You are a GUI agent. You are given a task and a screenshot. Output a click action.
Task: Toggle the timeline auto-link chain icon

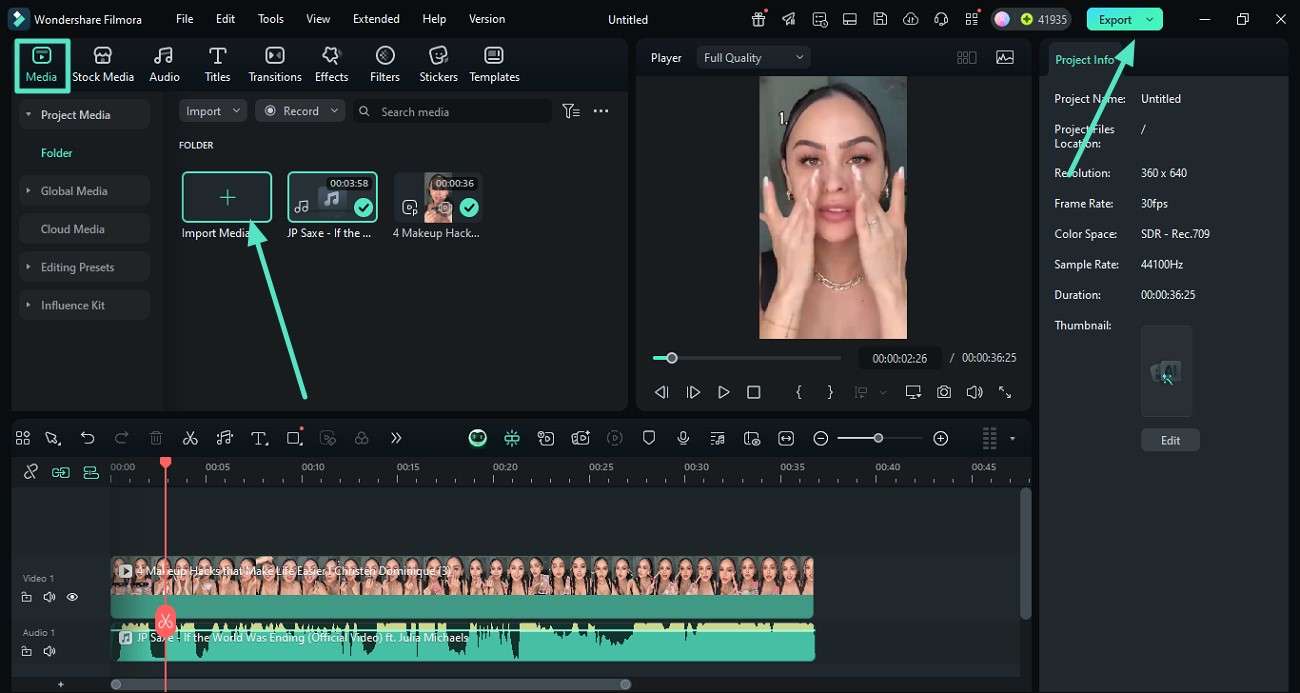(x=31, y=472)
